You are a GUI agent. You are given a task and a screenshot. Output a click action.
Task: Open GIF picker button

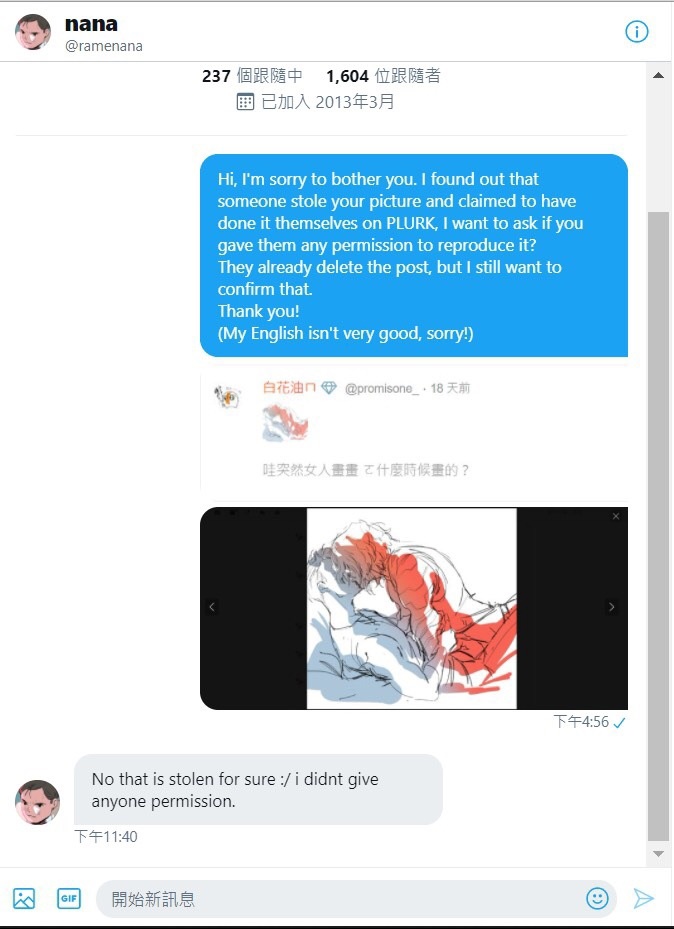coord(69,898)
